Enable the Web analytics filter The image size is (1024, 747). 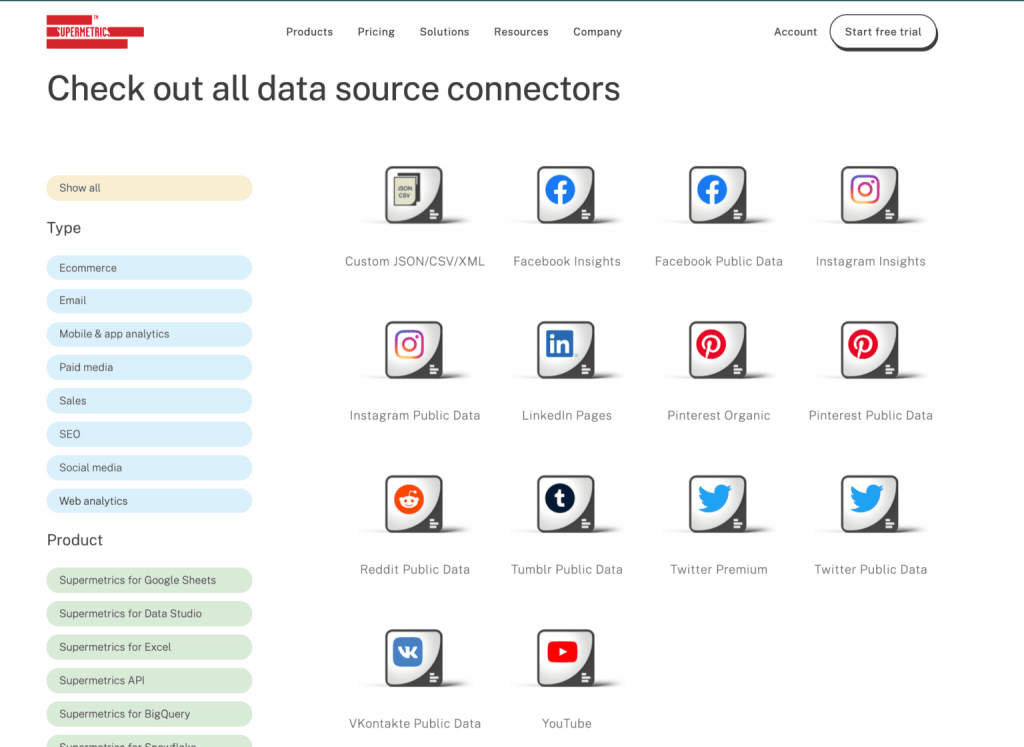(x=150, y=501)
